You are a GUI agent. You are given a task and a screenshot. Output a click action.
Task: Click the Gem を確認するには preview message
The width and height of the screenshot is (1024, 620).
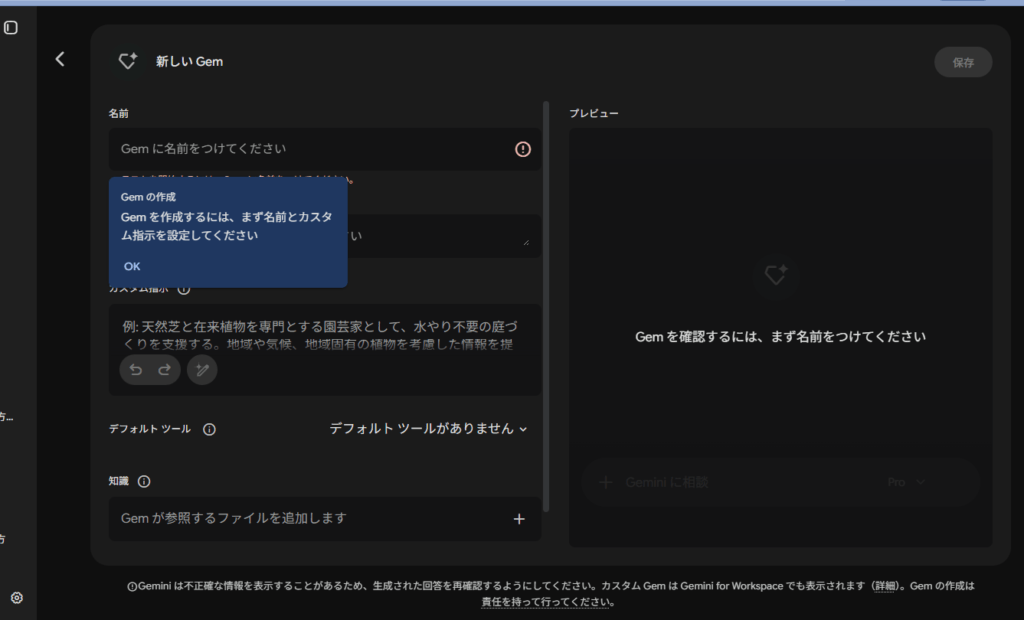pos(780,337)
